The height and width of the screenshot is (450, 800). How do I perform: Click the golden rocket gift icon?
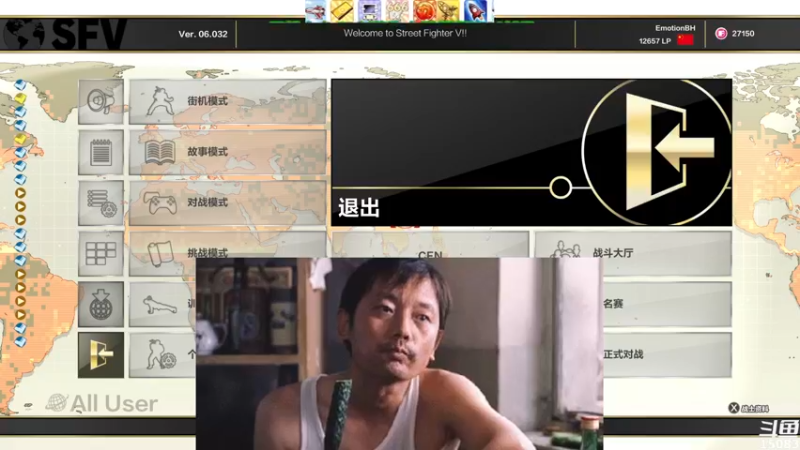(449, 11)
